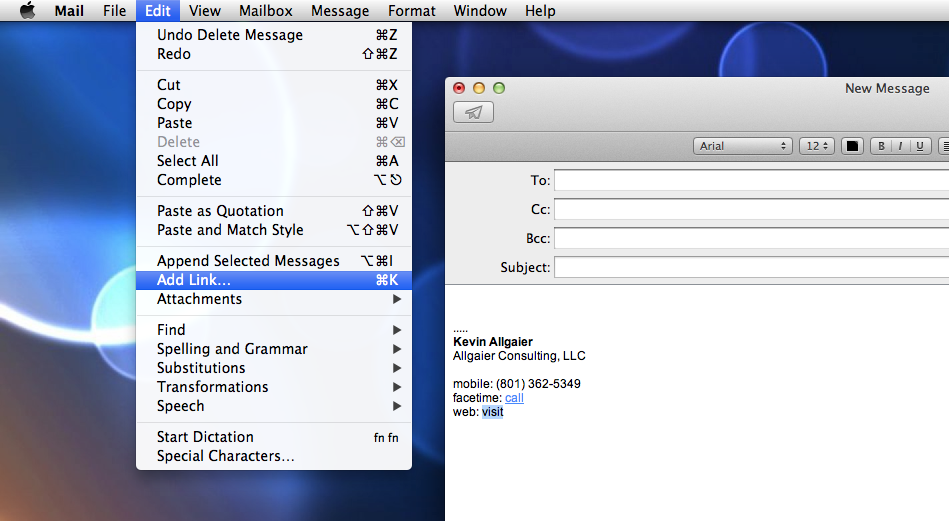Viewport: 949px width, 521px height.
Task: Choose Paste as Quotation
Action: click(x=274, y=211)
